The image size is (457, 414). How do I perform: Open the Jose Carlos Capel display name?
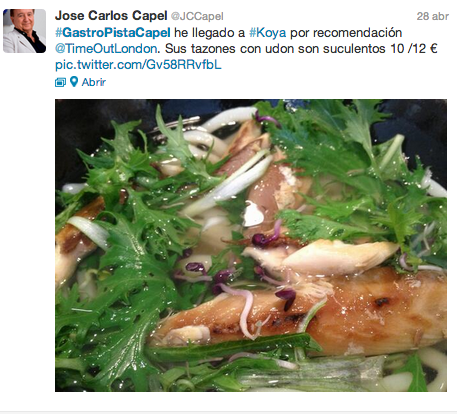[111, 15]
